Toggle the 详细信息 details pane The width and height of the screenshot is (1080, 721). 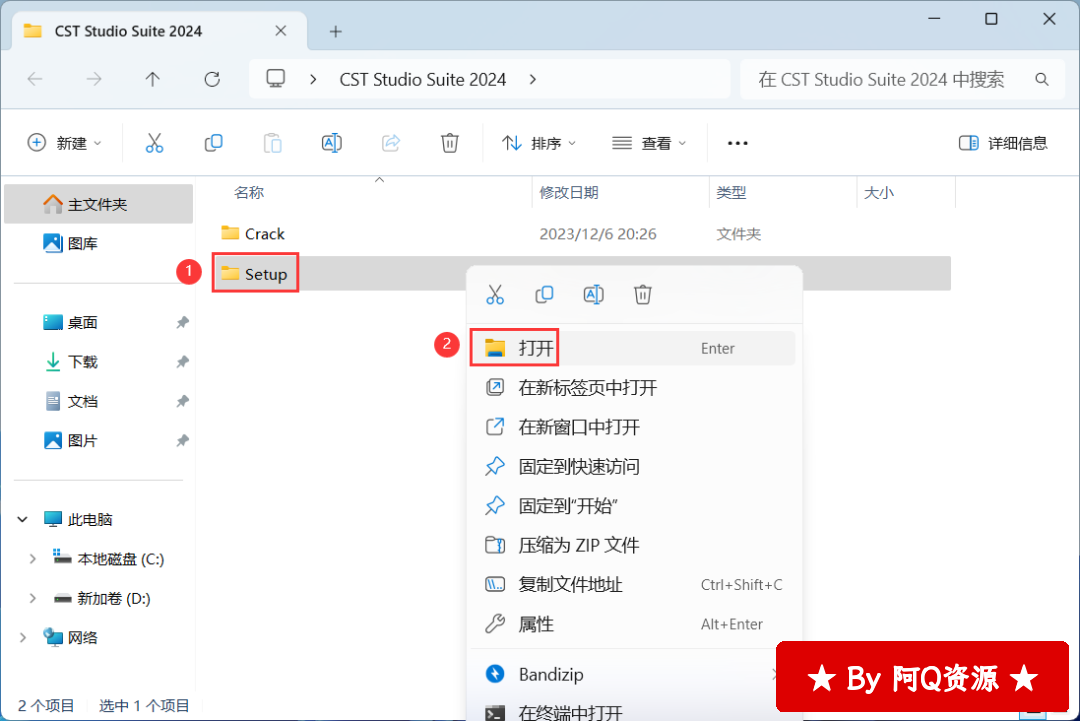click(1003, 143)
